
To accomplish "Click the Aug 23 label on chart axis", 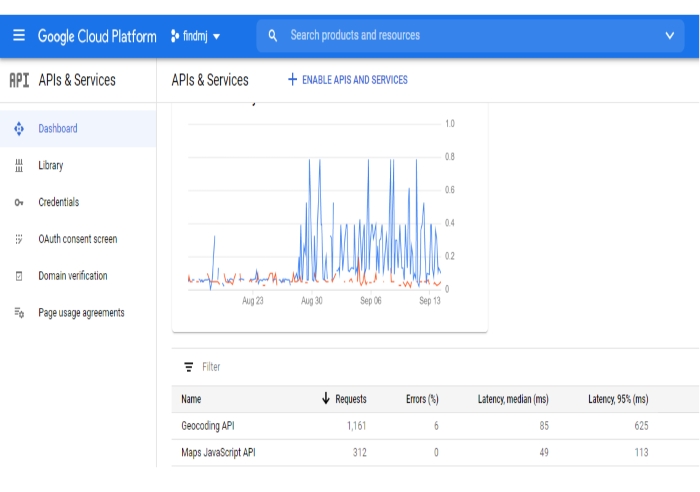I will click(253, 301).
